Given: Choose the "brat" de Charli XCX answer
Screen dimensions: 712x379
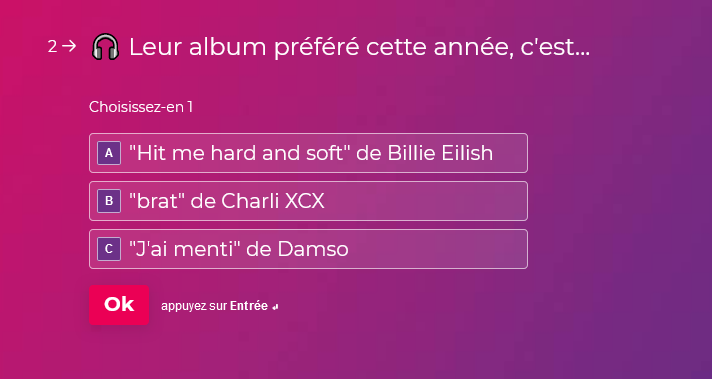Looking at the screenshot, I should (308, 201).
